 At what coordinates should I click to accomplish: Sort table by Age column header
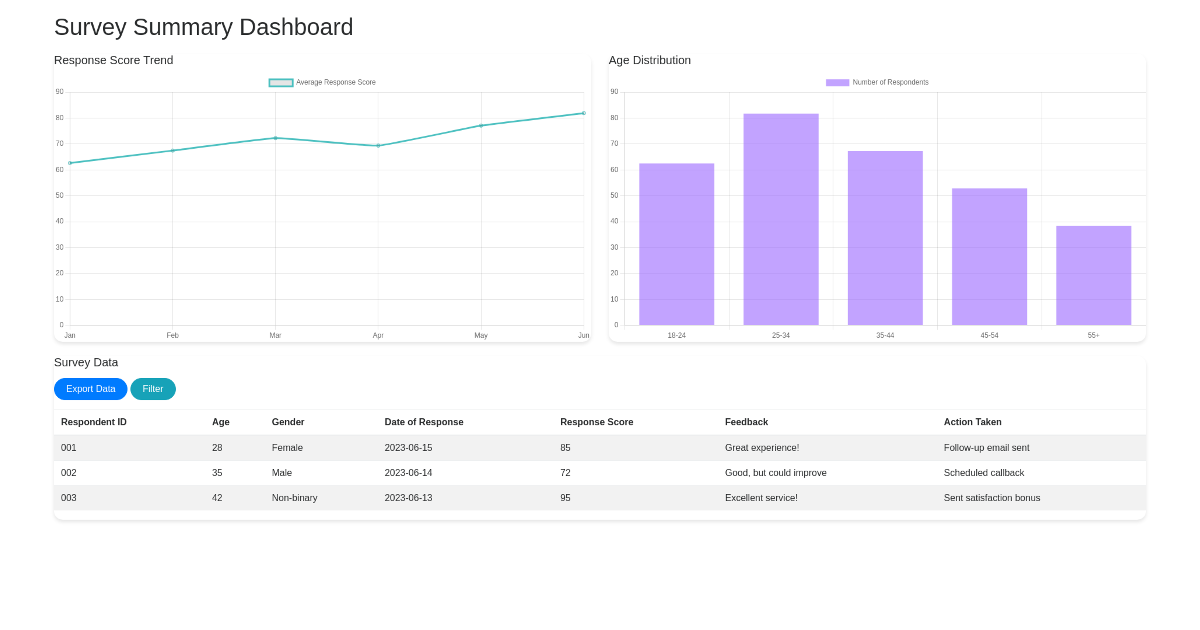221,422
